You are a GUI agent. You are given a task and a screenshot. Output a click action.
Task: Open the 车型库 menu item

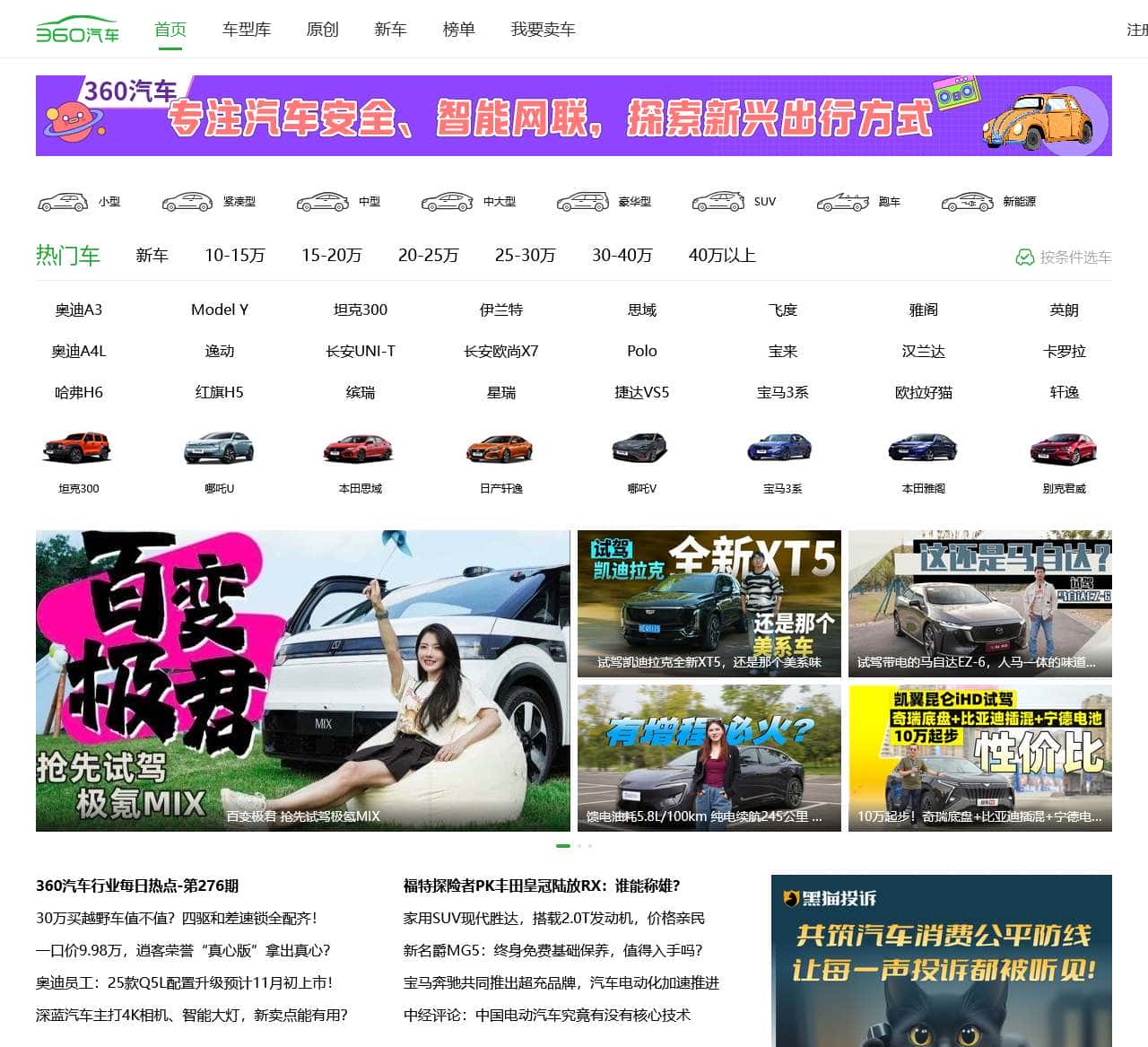tap(247, 30)
